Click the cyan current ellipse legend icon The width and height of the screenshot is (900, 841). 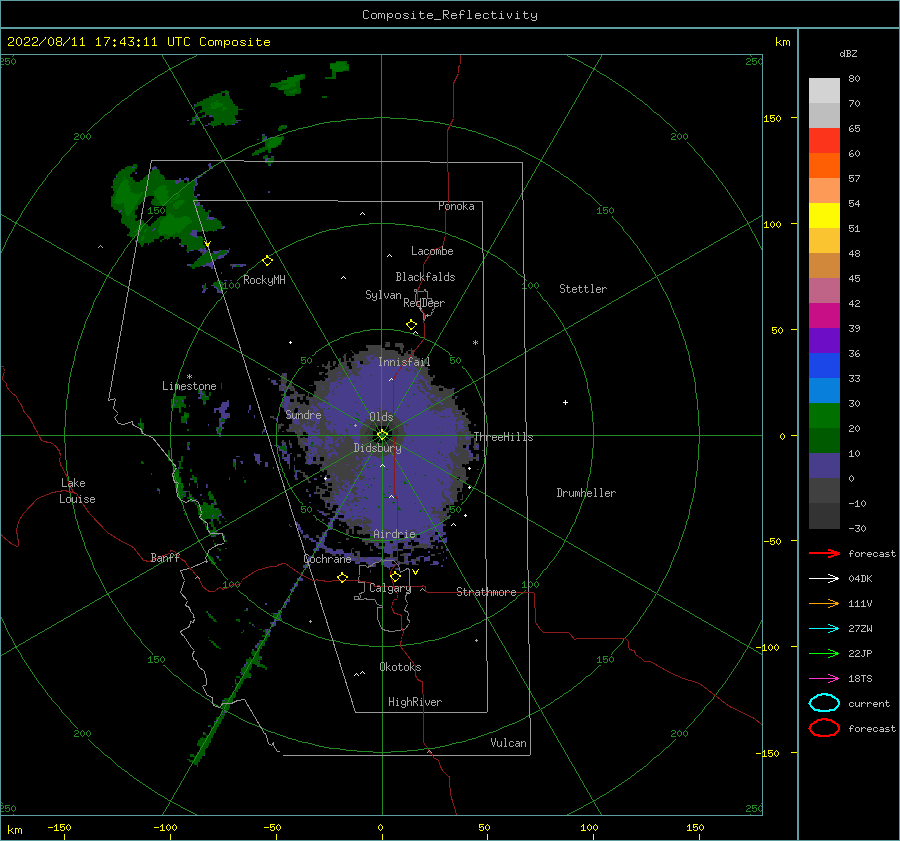click(x=824, y=703)
